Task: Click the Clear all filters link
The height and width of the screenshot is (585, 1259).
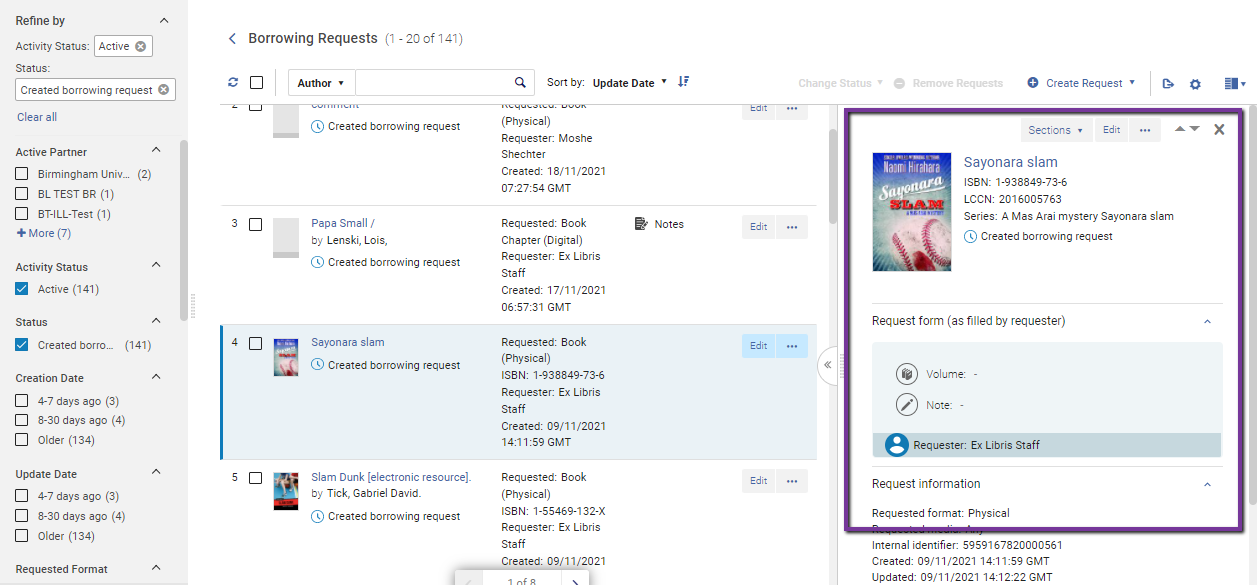Action: (37, 117)
